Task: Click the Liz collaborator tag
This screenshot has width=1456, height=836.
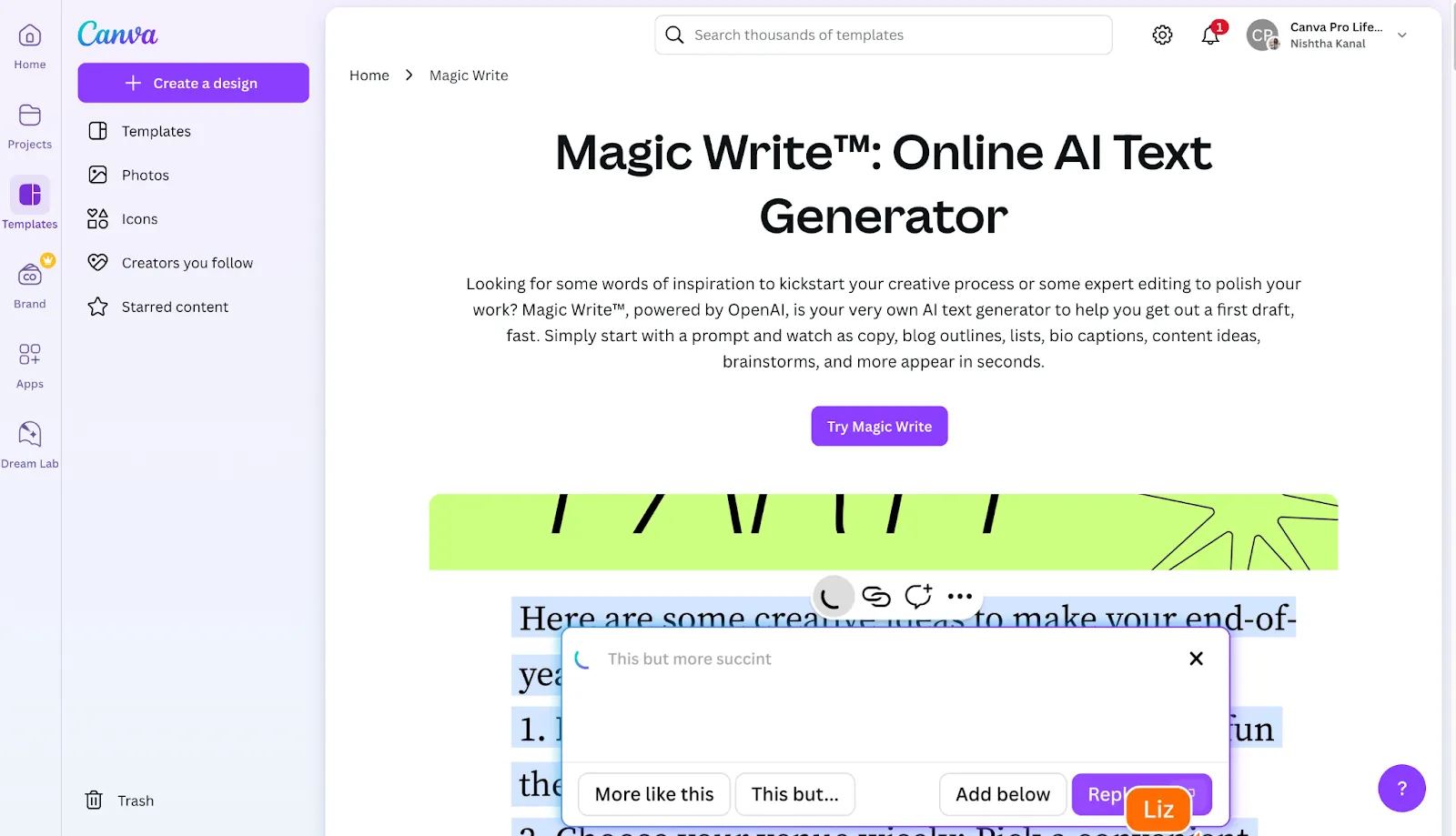Action: [1158, 809]
